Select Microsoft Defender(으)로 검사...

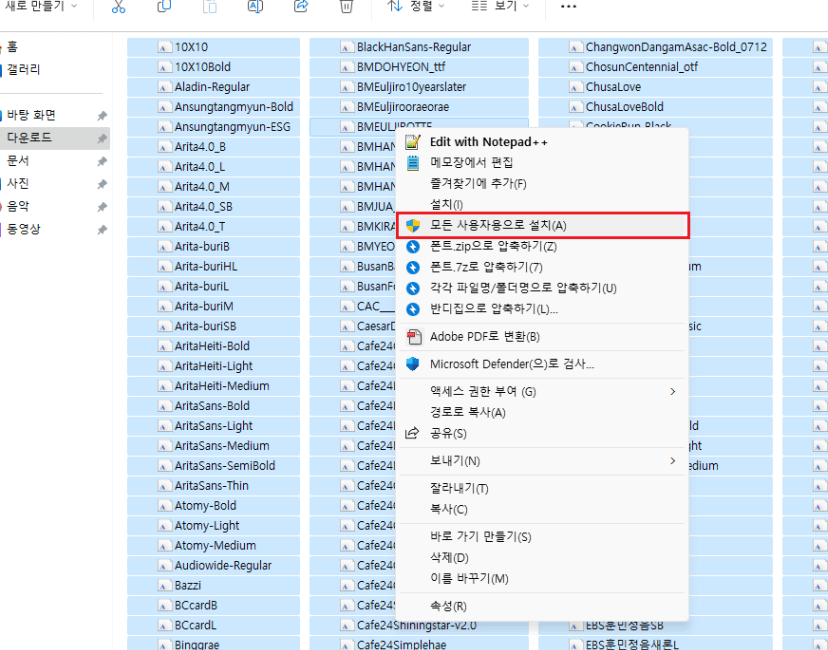[542, 364]
